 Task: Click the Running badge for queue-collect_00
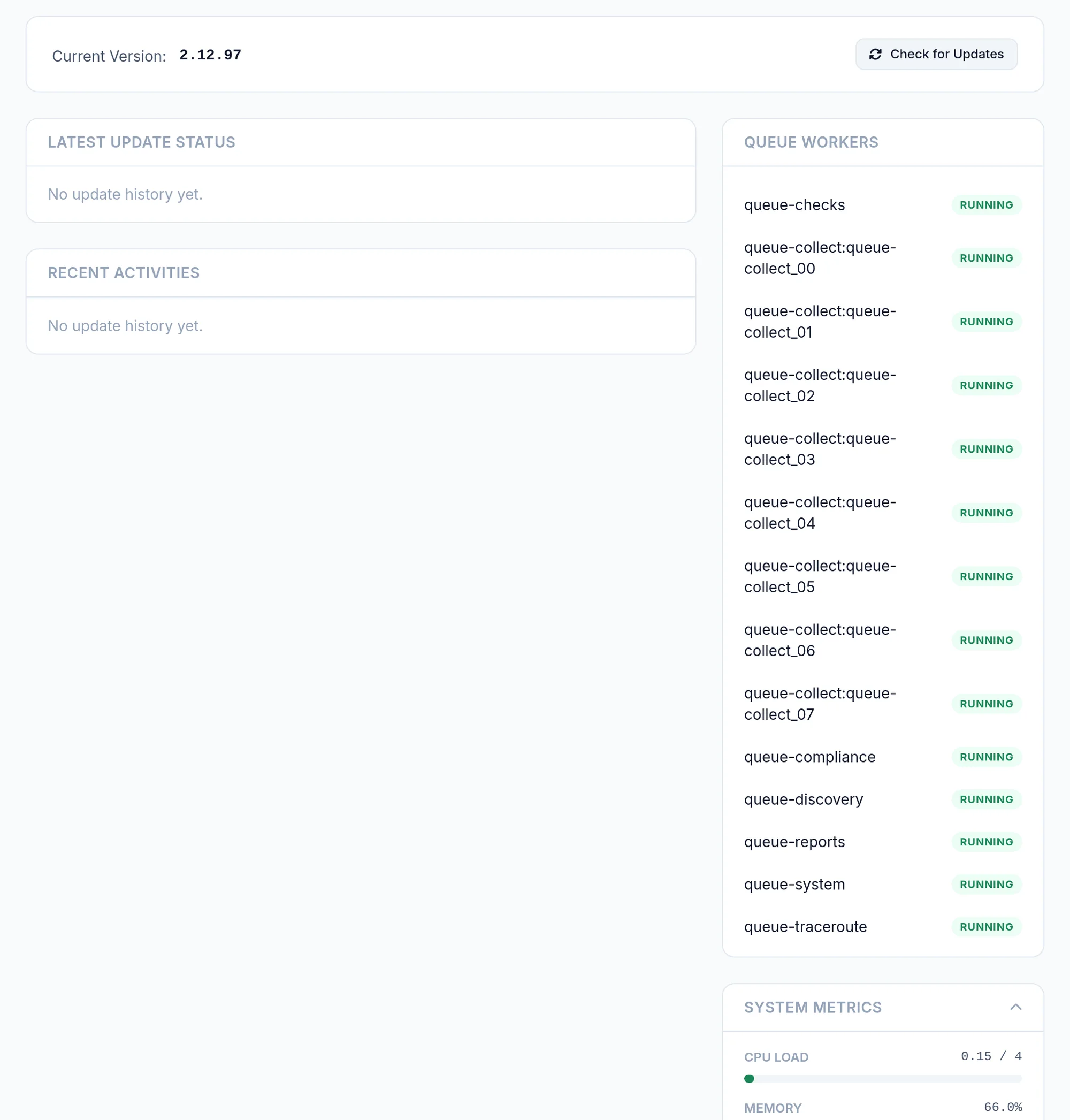click(986, 258)
